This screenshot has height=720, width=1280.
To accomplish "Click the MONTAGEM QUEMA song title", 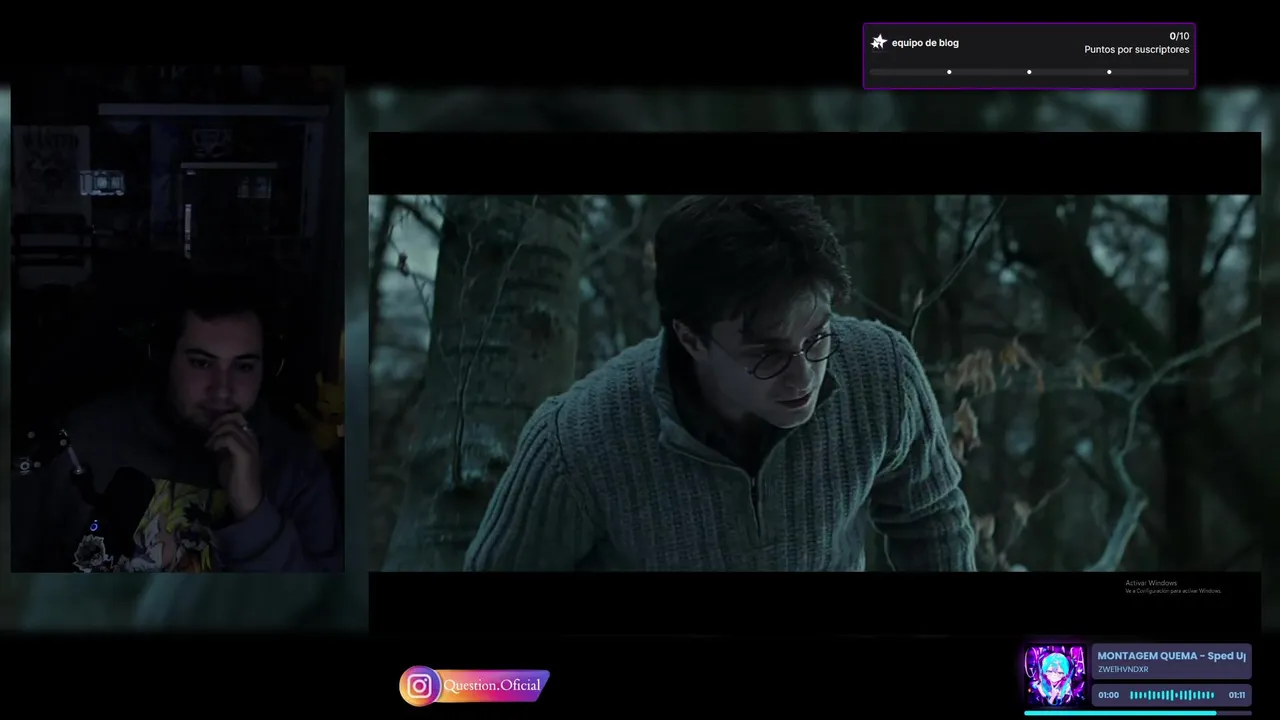I will [x=1171, y=656].
